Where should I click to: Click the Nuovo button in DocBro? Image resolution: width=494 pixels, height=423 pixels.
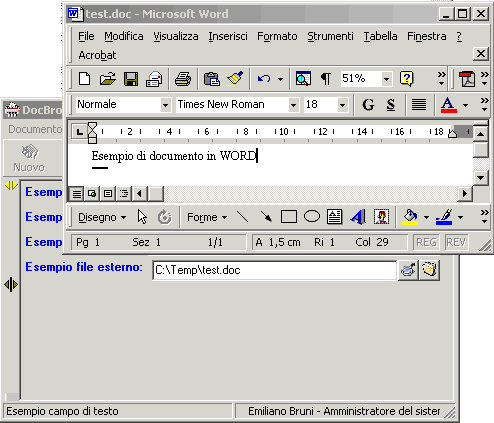[x=29, y=158]
